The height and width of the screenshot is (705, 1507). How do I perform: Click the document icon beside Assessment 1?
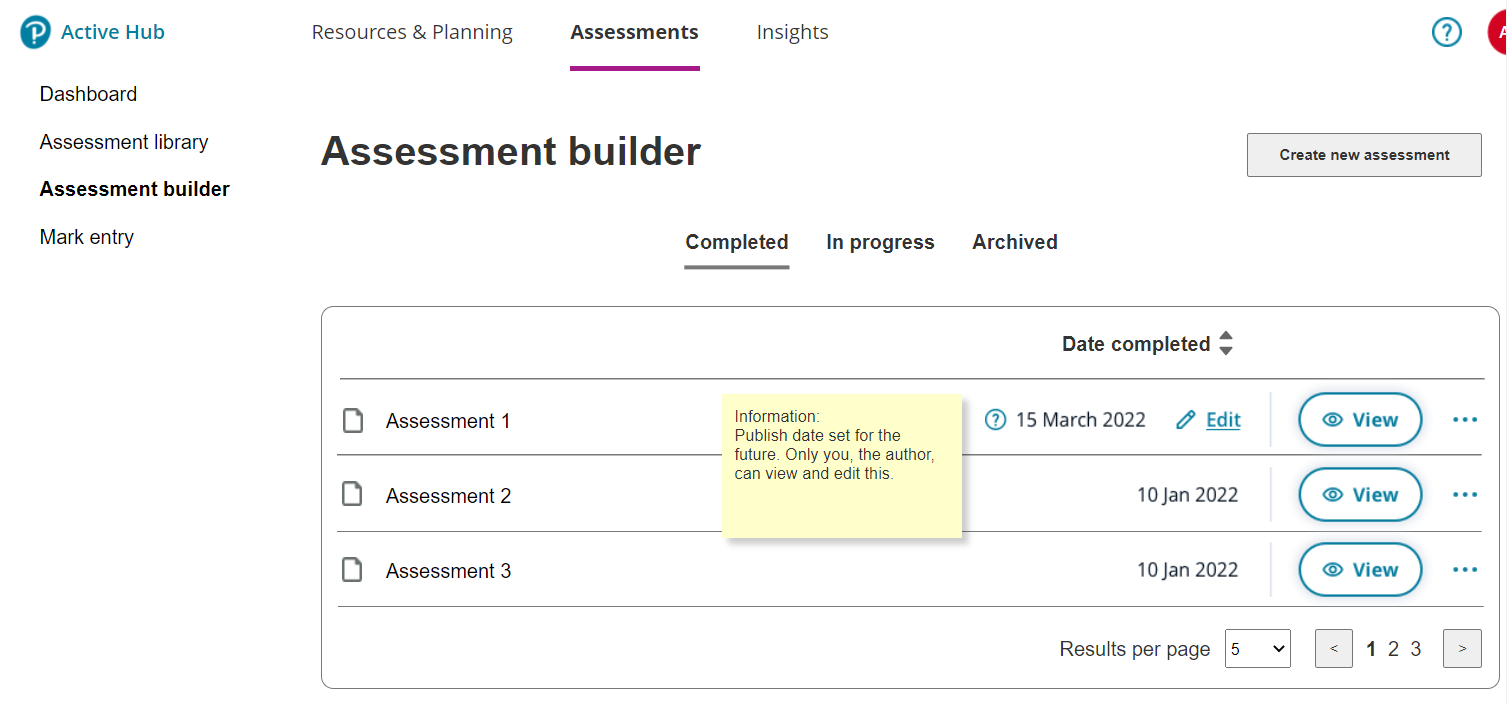click(x=352, y=420)
